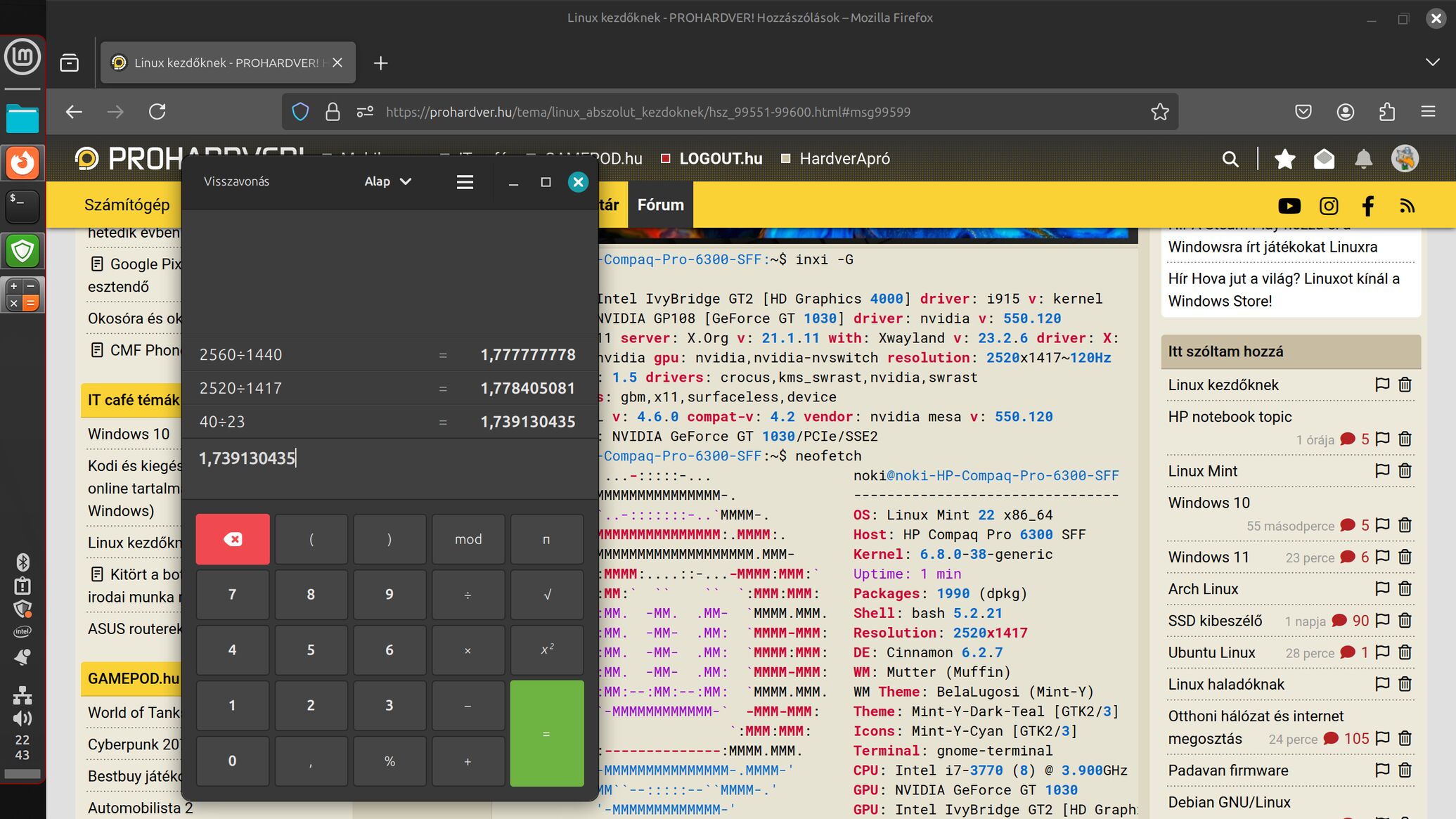Viewport: 1456px width, 819px height.
Task: Open the Firefox account menu
Action: [x=1346, y=112]
